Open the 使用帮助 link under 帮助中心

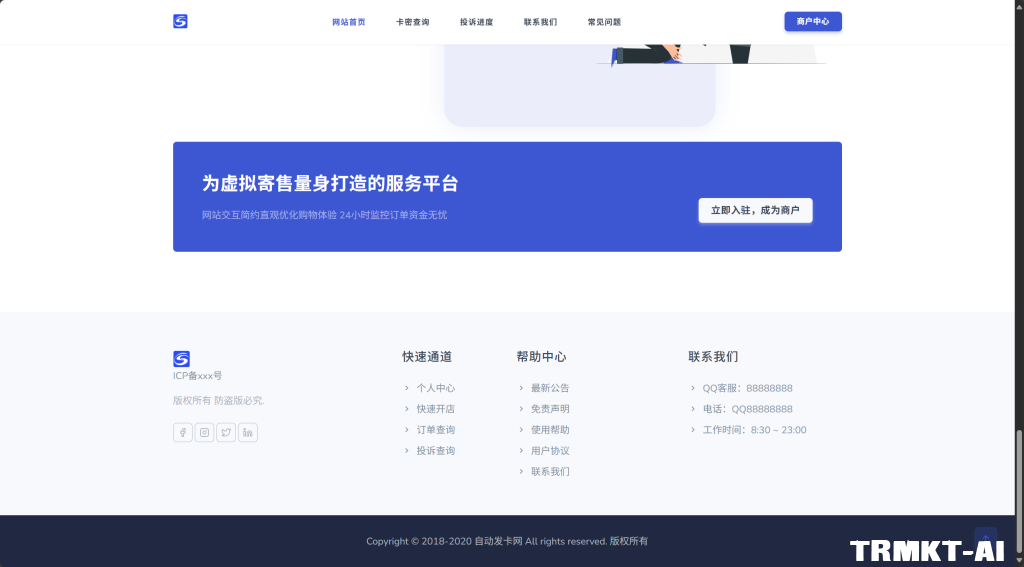[x=550, y=430]
